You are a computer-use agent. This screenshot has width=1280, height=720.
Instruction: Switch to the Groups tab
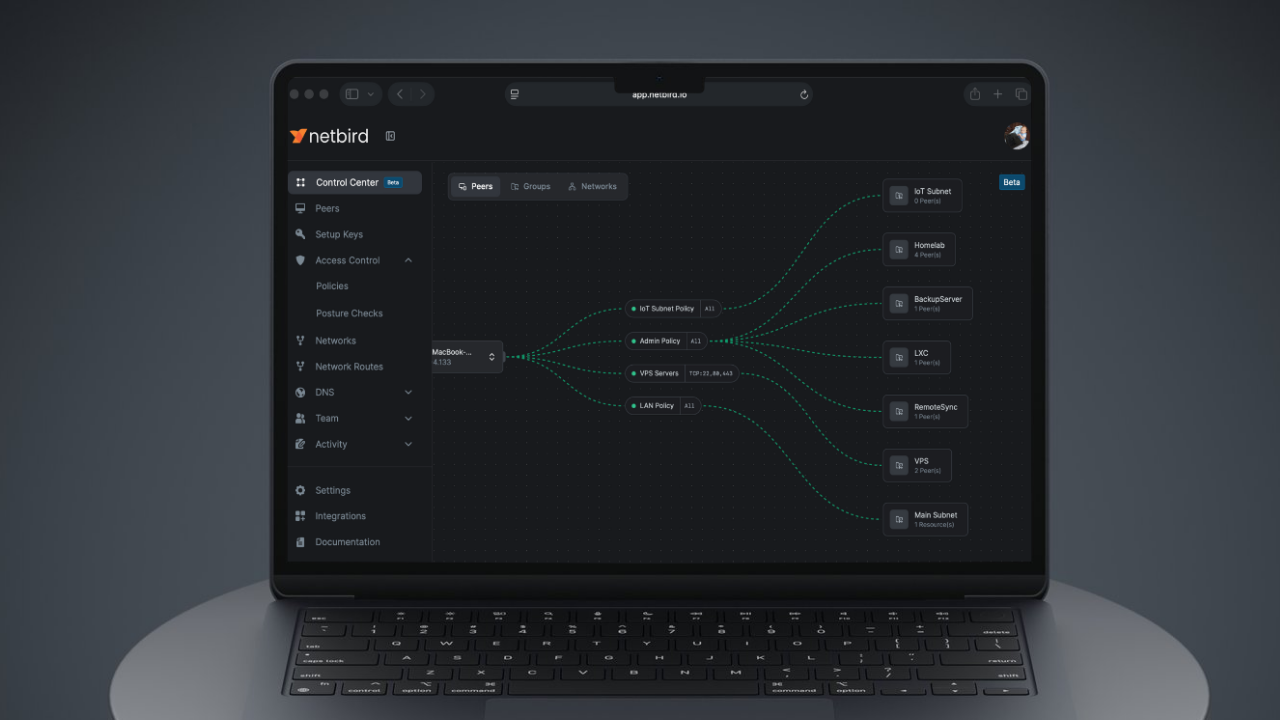pos(531,186)
